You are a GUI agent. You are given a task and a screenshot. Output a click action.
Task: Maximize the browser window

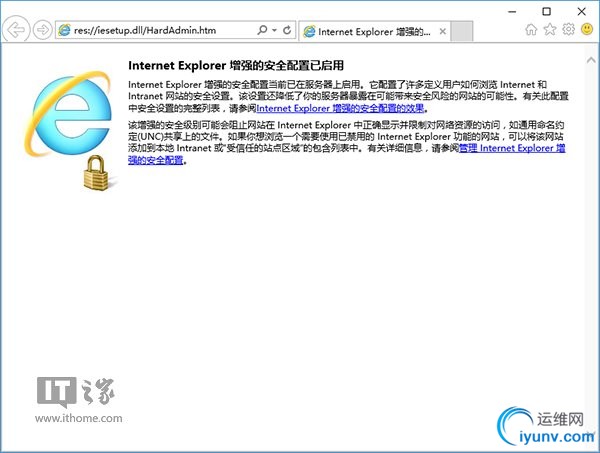[x=547, y=11]
